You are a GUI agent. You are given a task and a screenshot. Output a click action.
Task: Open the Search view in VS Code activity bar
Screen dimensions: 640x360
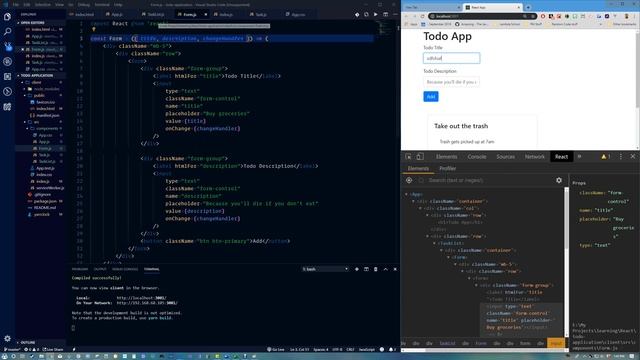7,31
